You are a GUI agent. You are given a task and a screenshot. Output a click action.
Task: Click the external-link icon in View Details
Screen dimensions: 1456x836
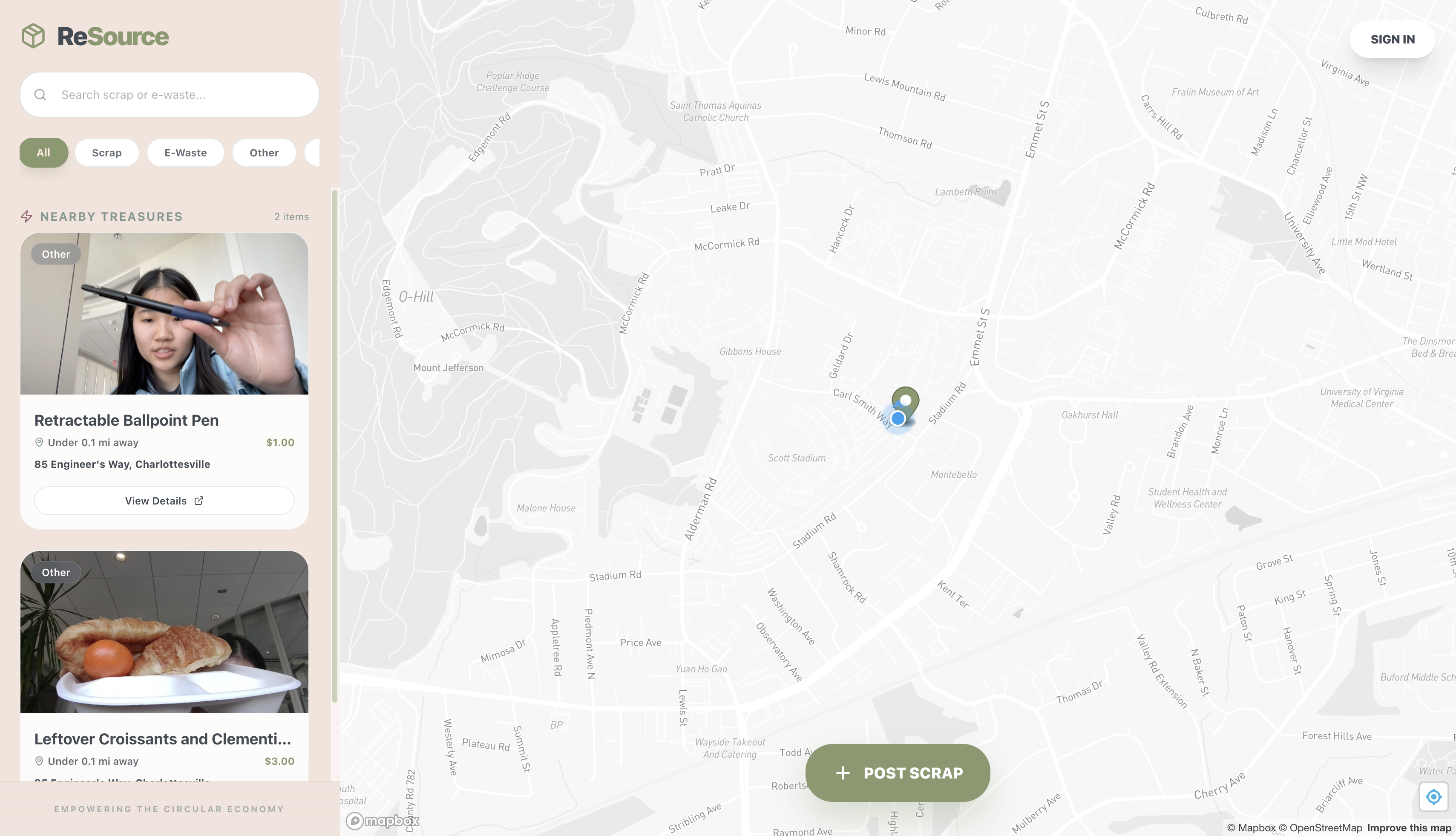[199, 501]
